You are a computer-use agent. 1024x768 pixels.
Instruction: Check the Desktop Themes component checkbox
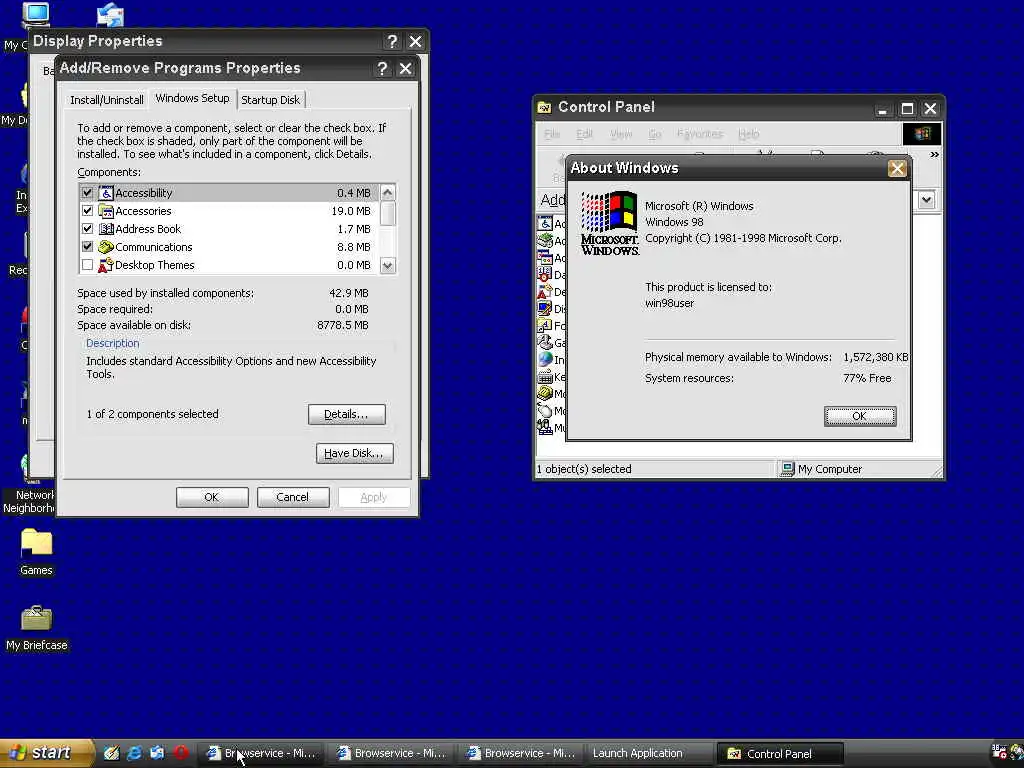(x=88, y=265)
